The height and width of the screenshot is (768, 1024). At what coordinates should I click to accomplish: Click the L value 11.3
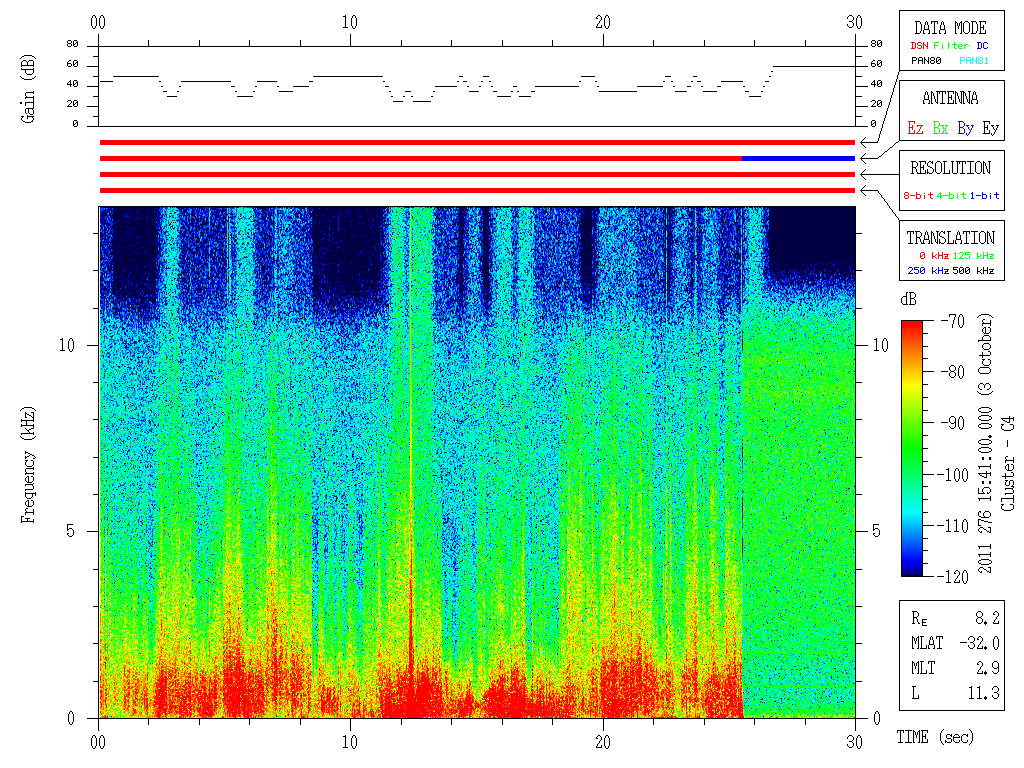click(984, 693)
